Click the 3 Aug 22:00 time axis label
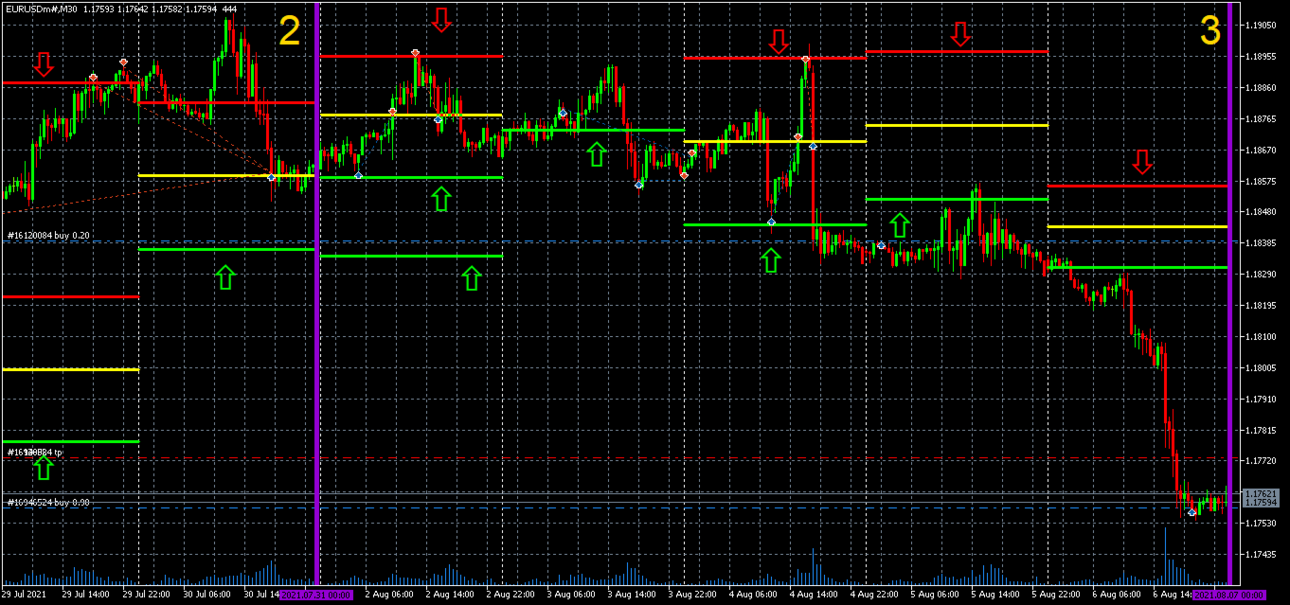Viewport: 1290px width, 605px height. point(694,595)
